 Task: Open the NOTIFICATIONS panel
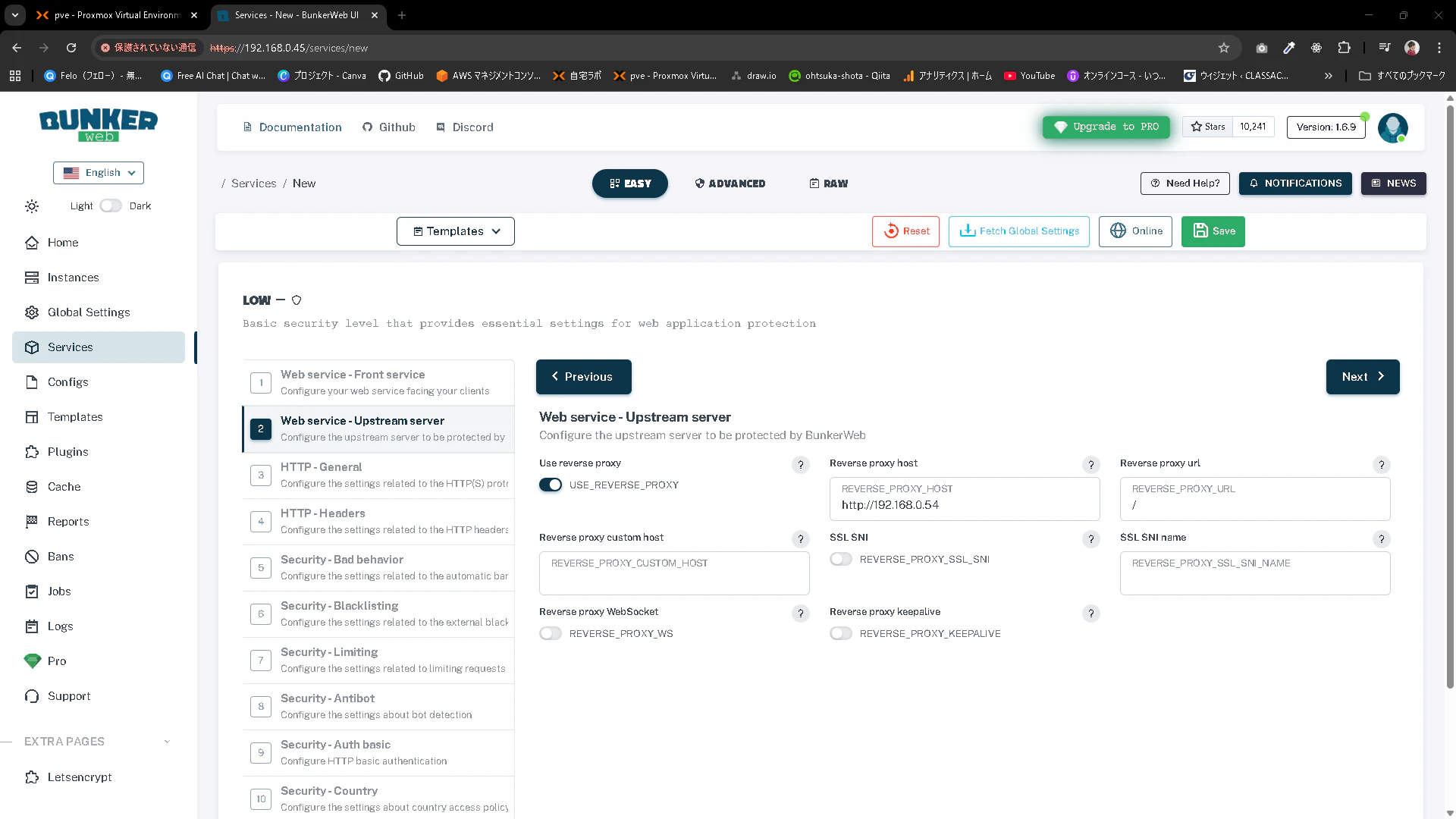[x=1295, y=184]
